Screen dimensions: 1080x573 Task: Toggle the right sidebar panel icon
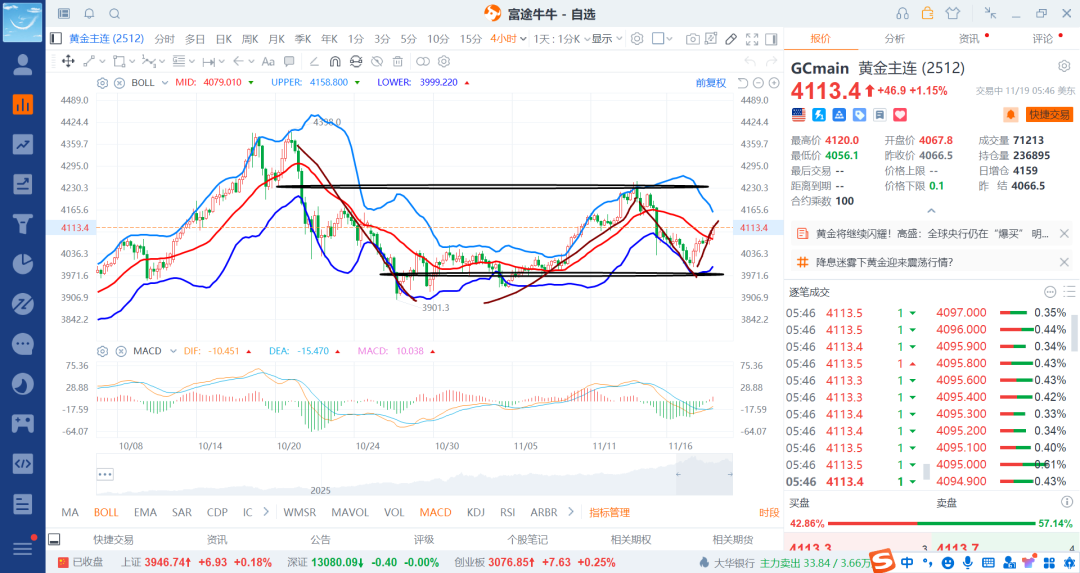click(x=771, y=39)
